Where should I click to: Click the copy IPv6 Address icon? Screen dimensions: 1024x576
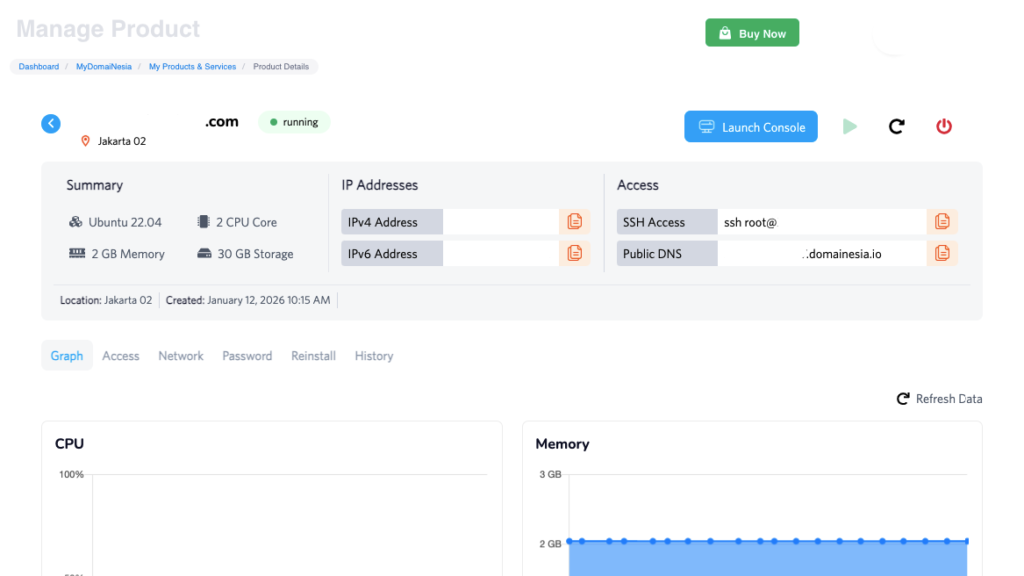point(575,253)
